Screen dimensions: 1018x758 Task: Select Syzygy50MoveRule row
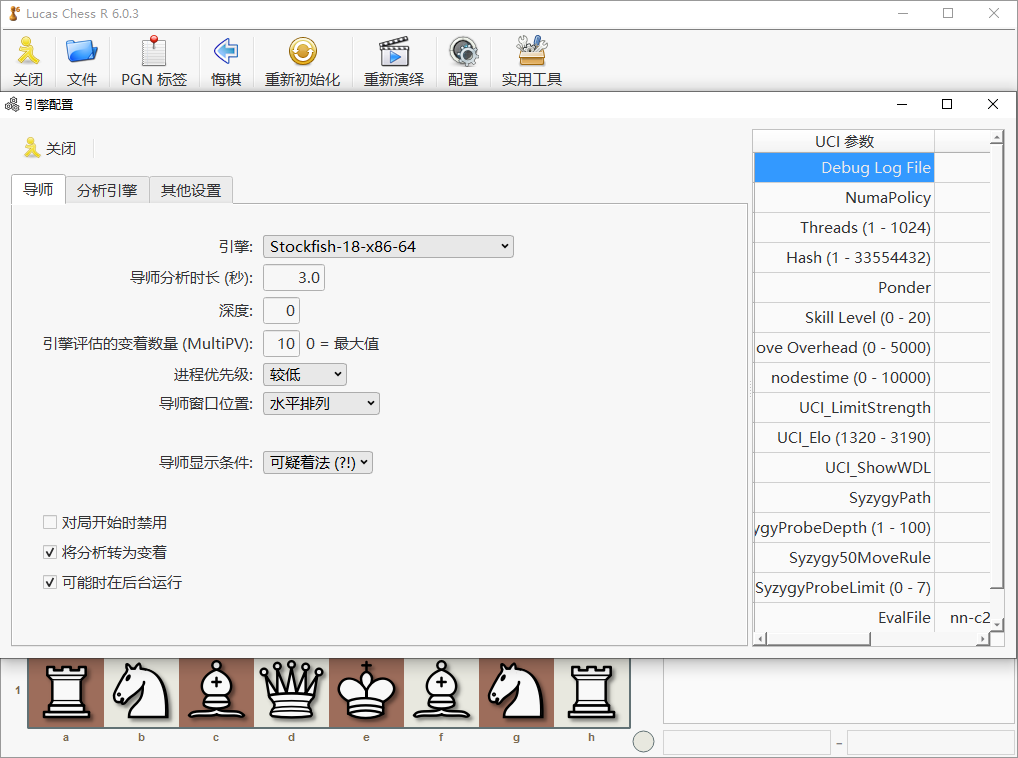coord(872,557)
